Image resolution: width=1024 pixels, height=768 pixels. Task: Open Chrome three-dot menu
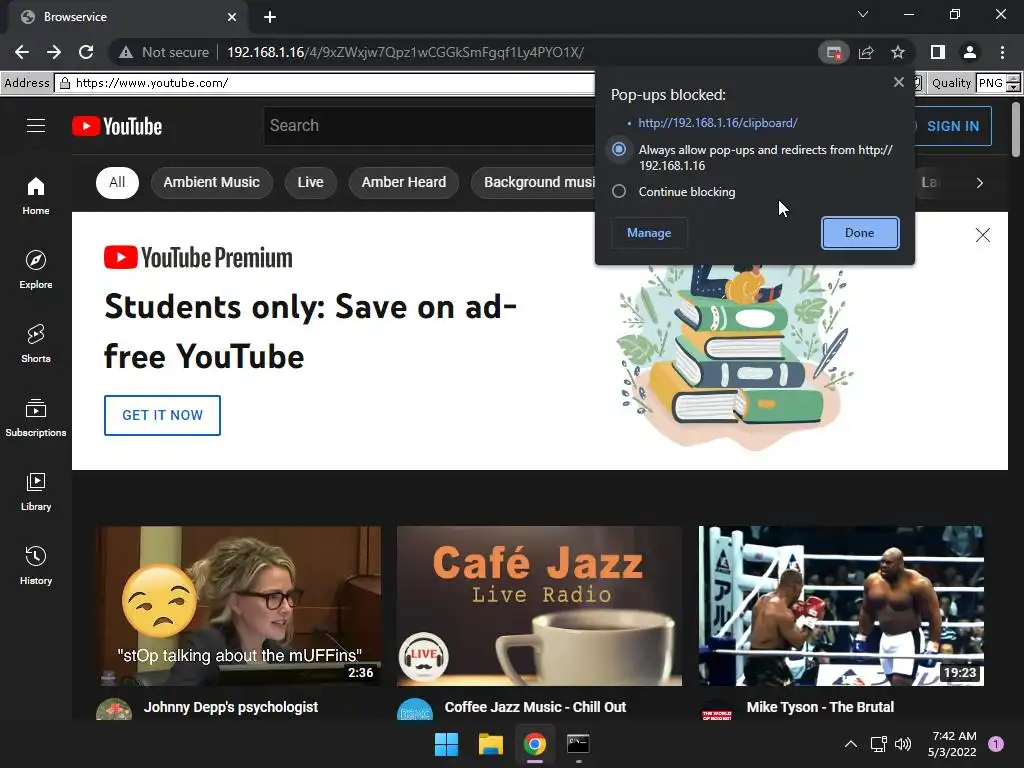pyautogui.click(x=1002, y=52)
